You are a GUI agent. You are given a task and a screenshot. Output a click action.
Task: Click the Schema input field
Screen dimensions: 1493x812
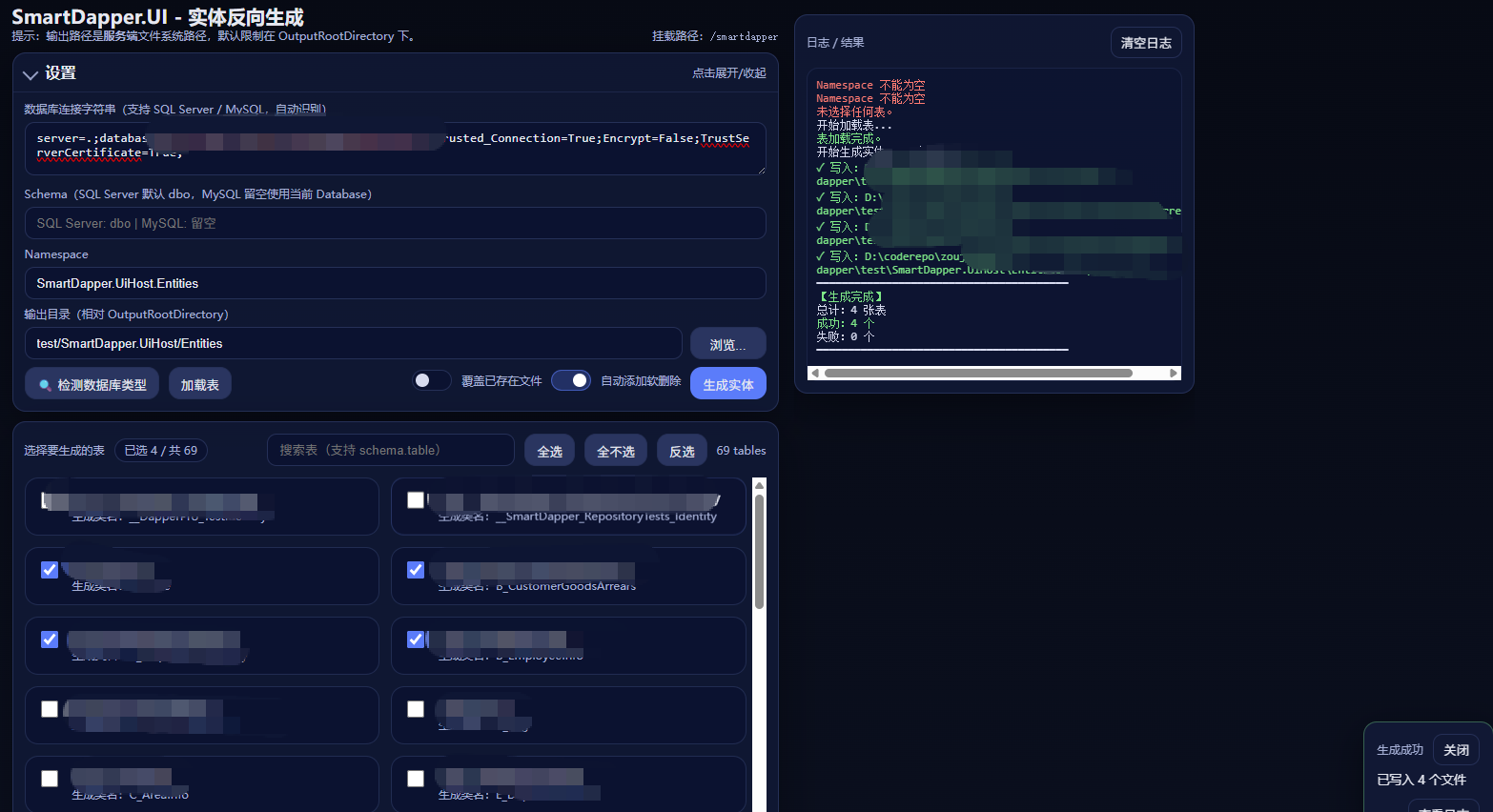point(395,223)
